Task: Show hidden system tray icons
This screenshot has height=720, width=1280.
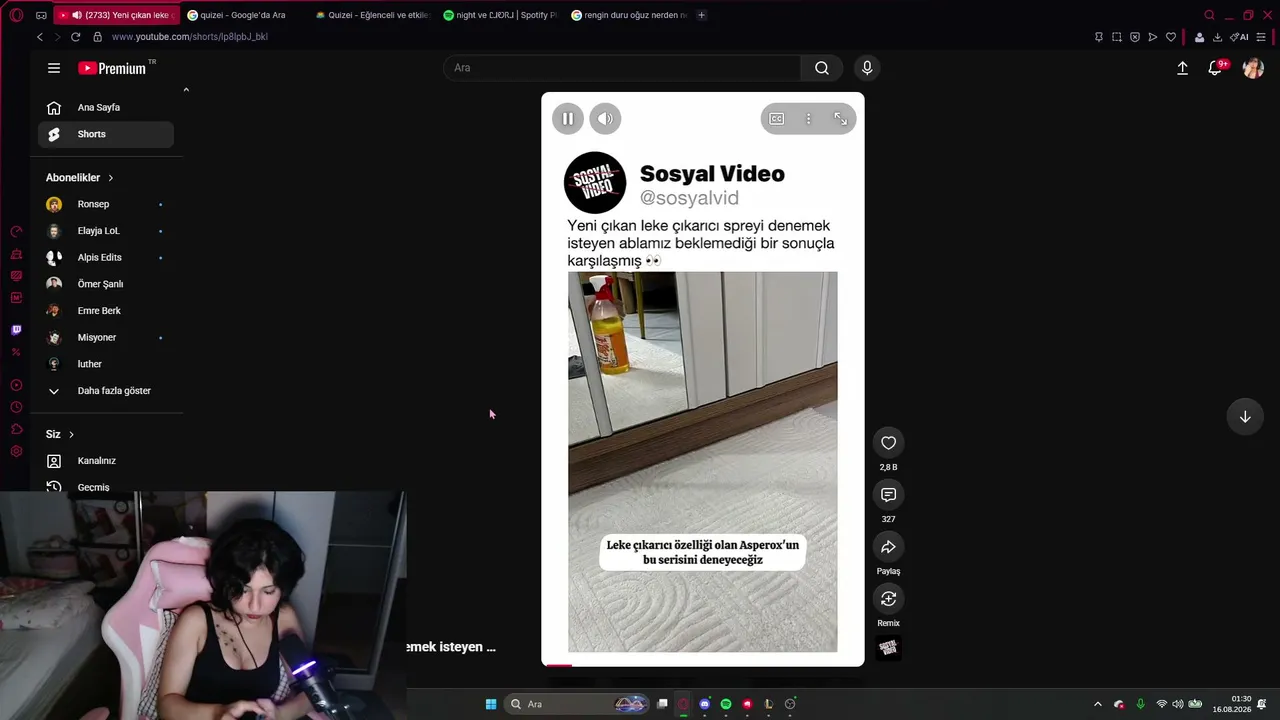Action: (1097, 704)
